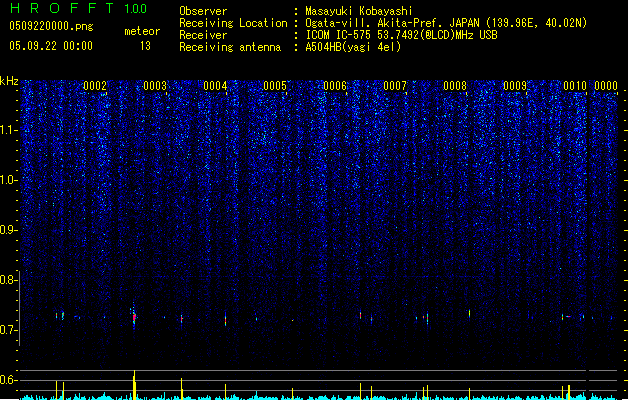Image resolution: width=629 pixels, height=400 pixels.
Task: Click the Receiving Location line text
Action: coord(383,23)
